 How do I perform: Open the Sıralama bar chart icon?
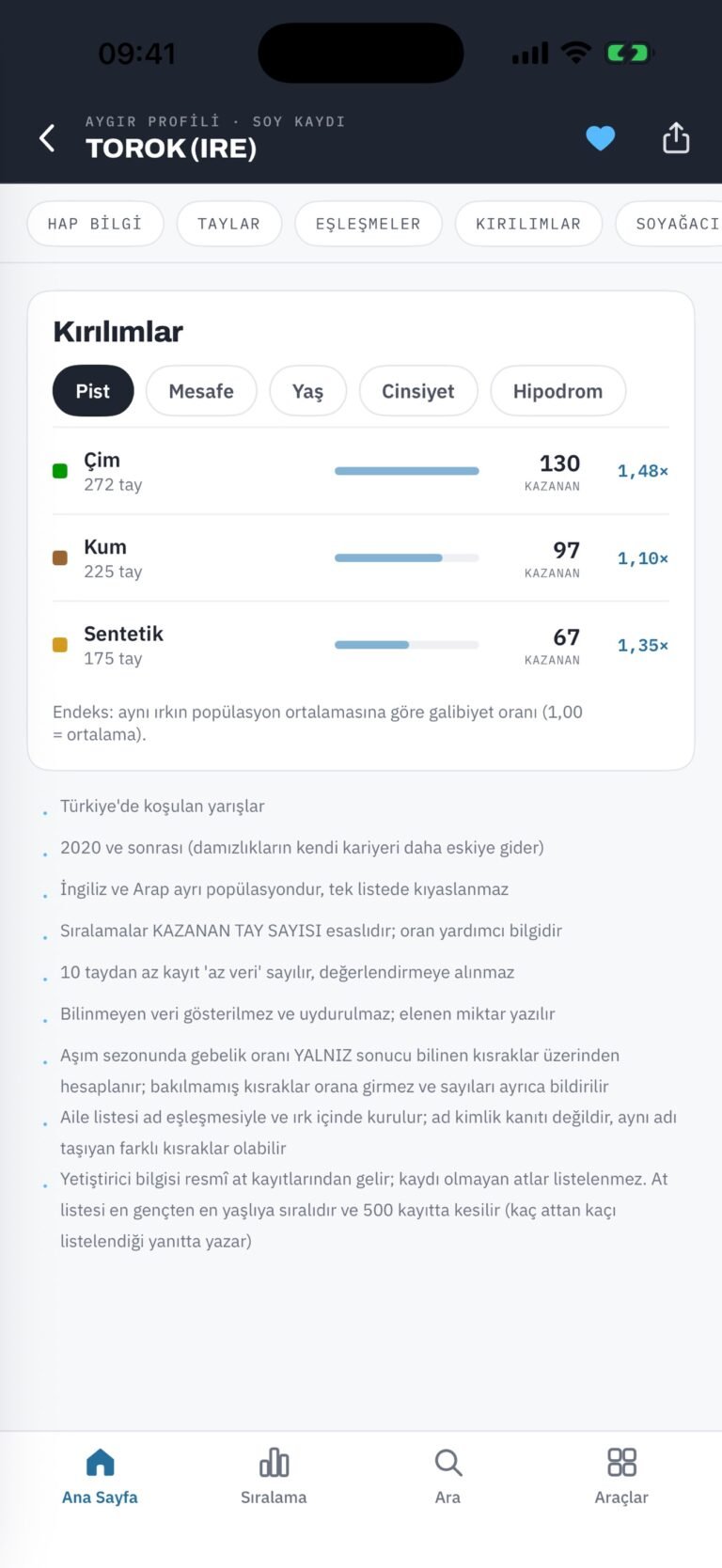274,1462
